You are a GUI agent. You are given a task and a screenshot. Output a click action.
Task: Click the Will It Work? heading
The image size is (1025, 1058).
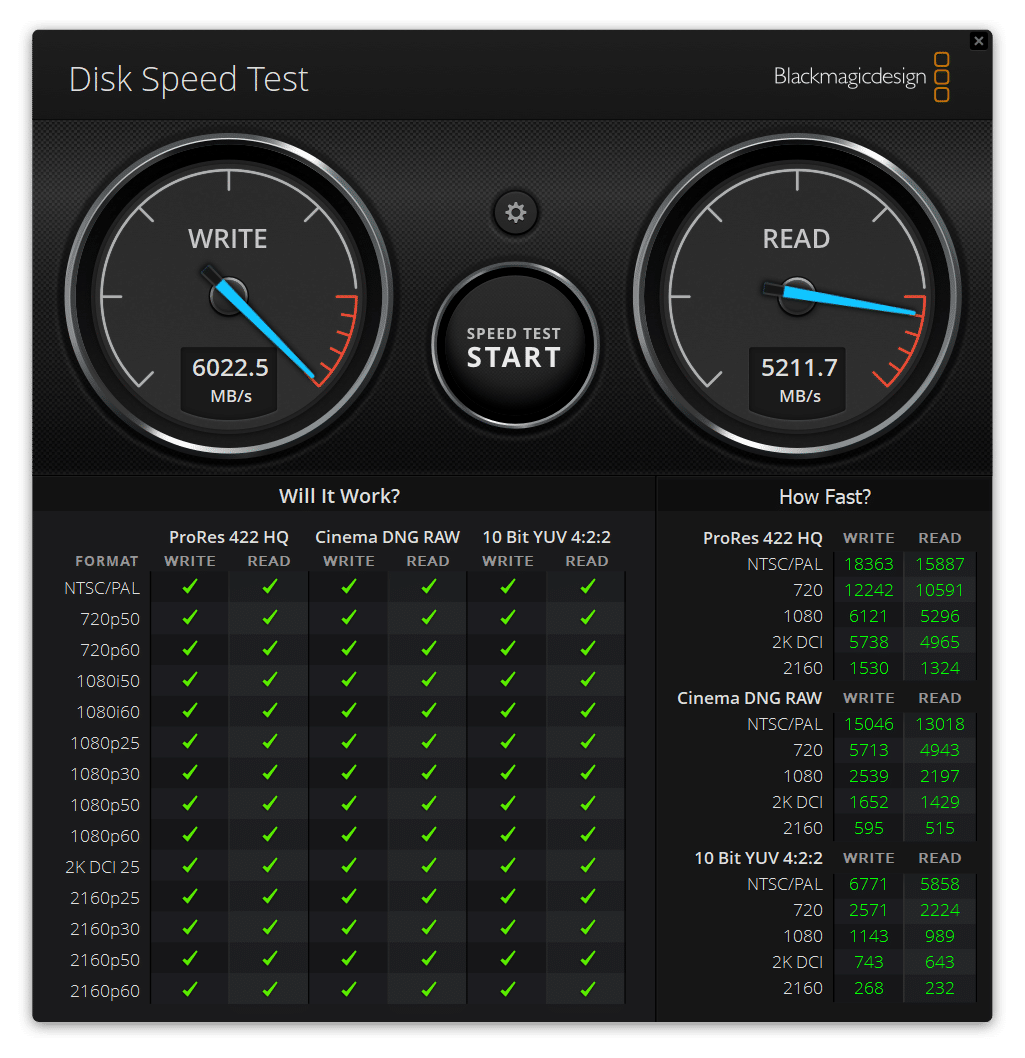click(x=339, y=496)
